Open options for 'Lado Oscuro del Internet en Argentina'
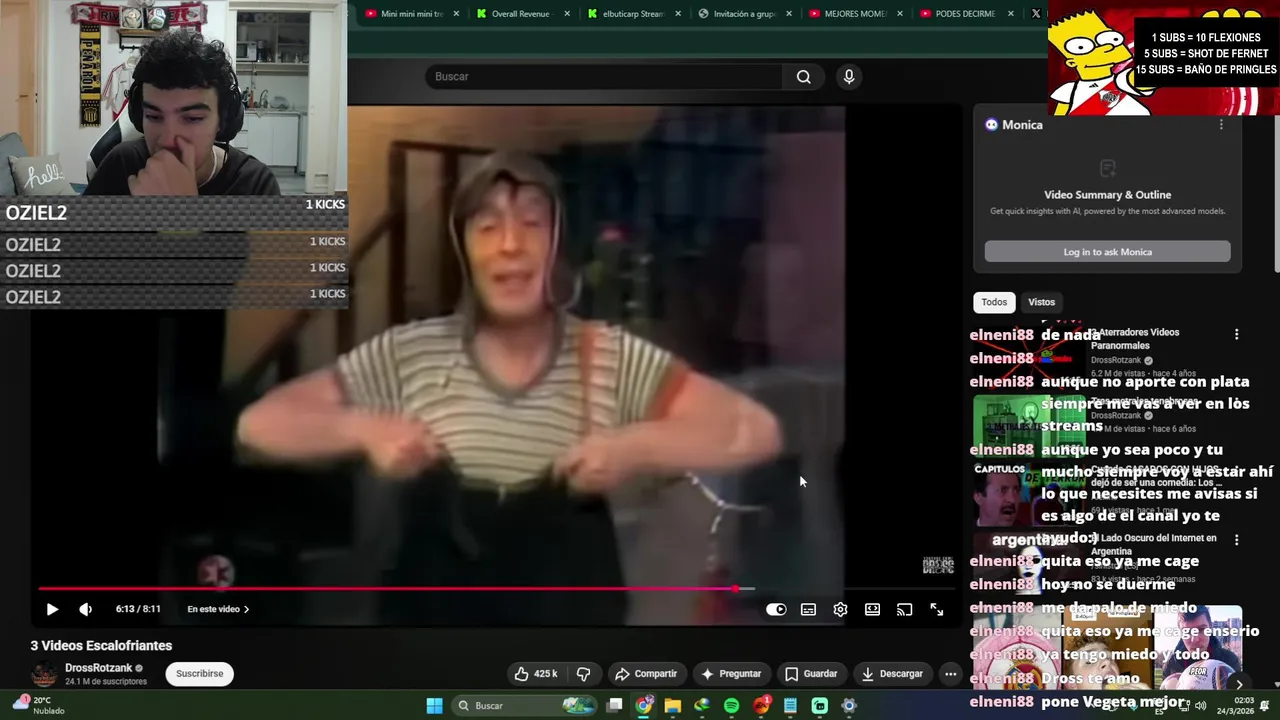The width and height of the screenshot is (1280, 720). pyautogui.click(x=1236, y=540)
